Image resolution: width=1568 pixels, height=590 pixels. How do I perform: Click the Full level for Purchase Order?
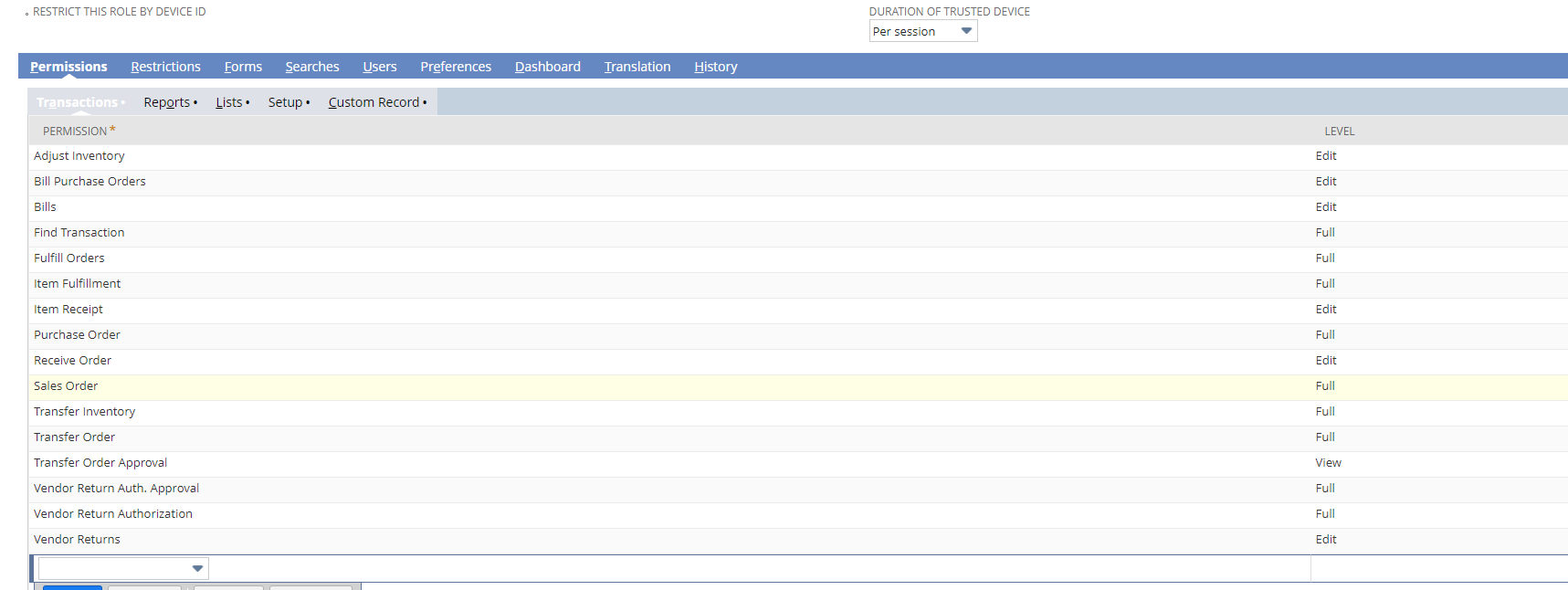(1325, 335)
